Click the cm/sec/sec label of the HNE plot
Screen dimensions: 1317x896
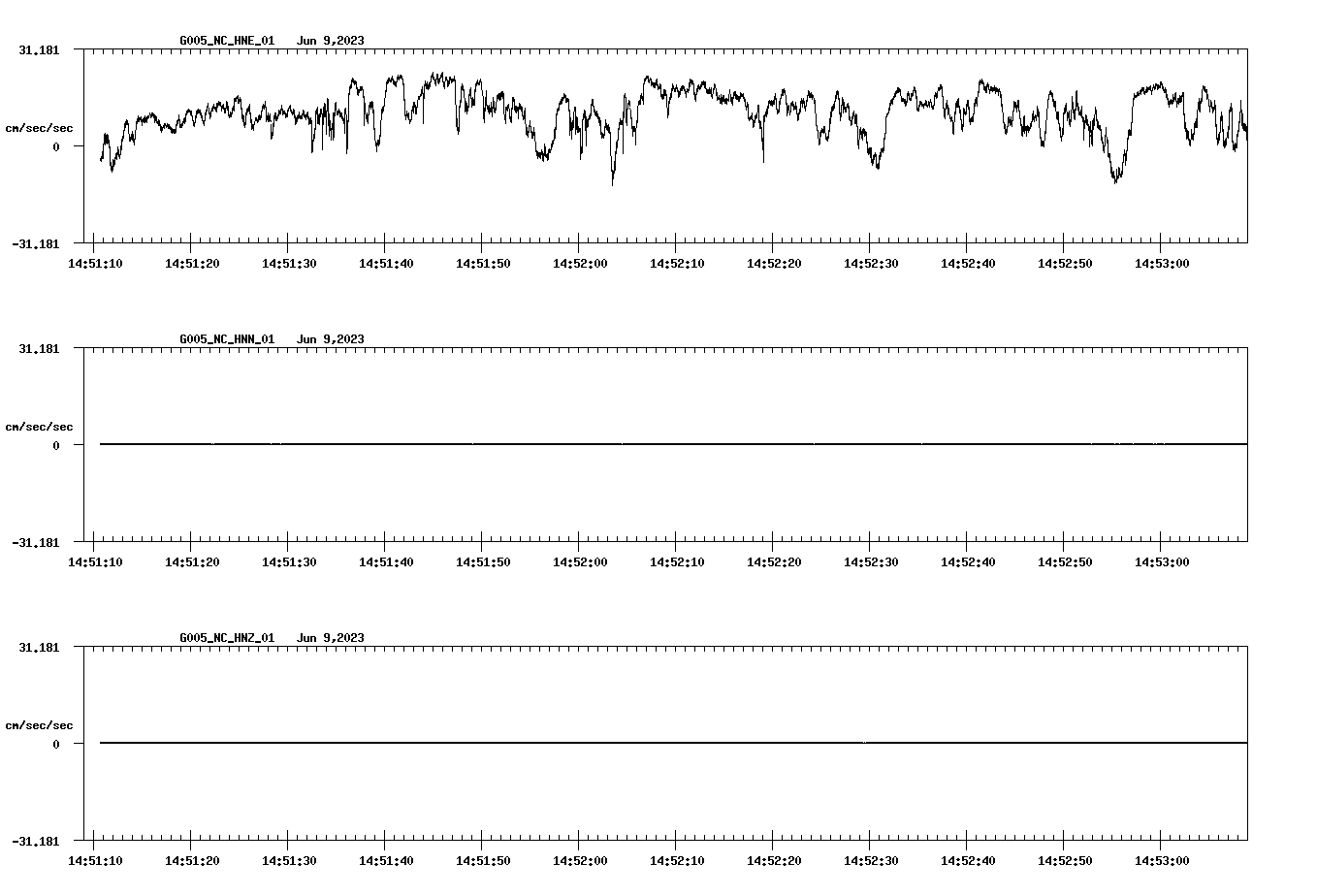click(x=40, y=127)
